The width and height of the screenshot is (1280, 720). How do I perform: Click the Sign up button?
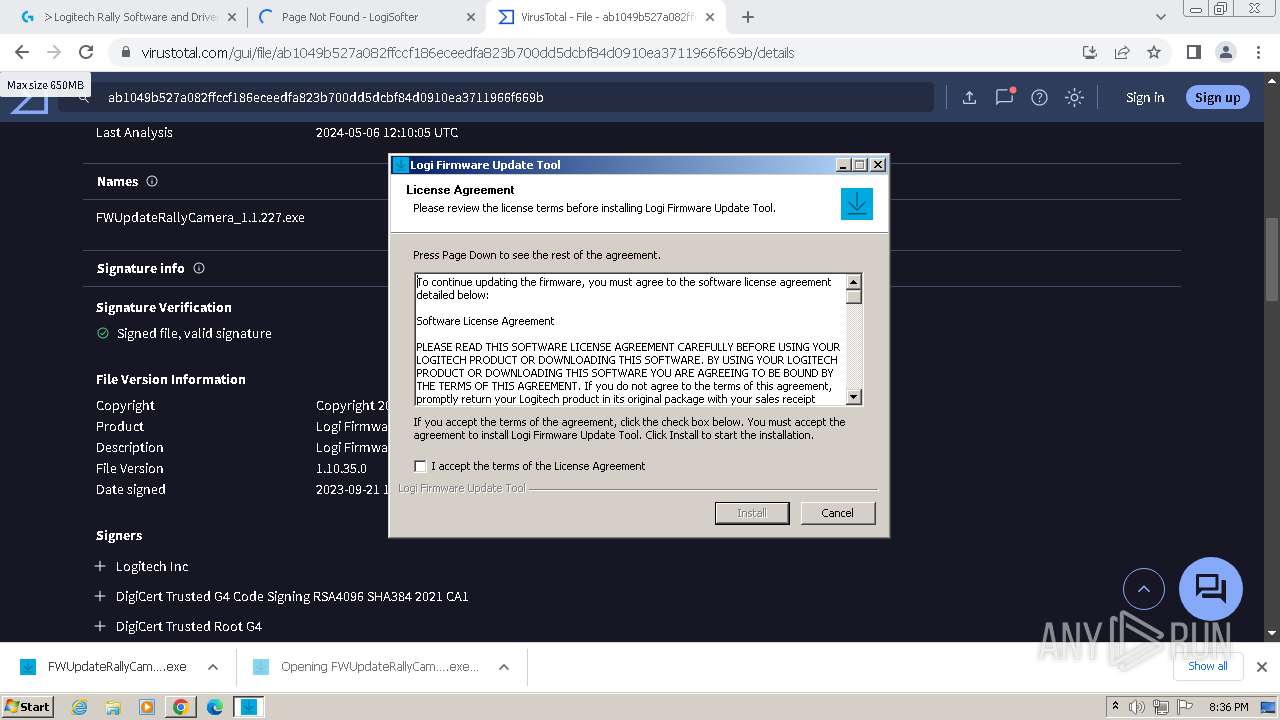pyautogui.click(x=1217, y=97)
